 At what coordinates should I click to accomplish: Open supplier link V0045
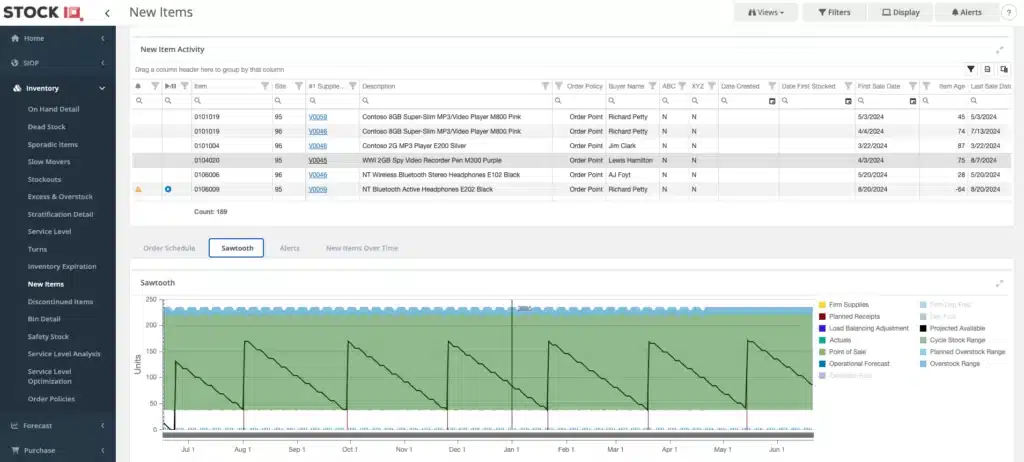click(317, 160)
